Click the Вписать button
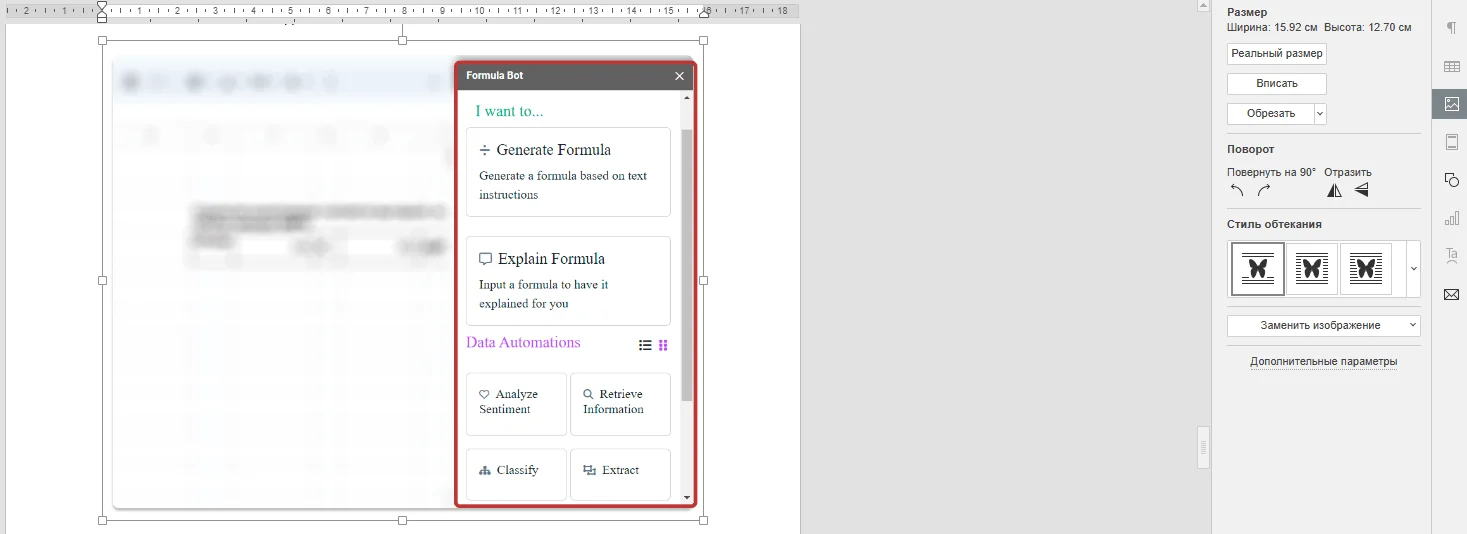 tap(1276, 84)
